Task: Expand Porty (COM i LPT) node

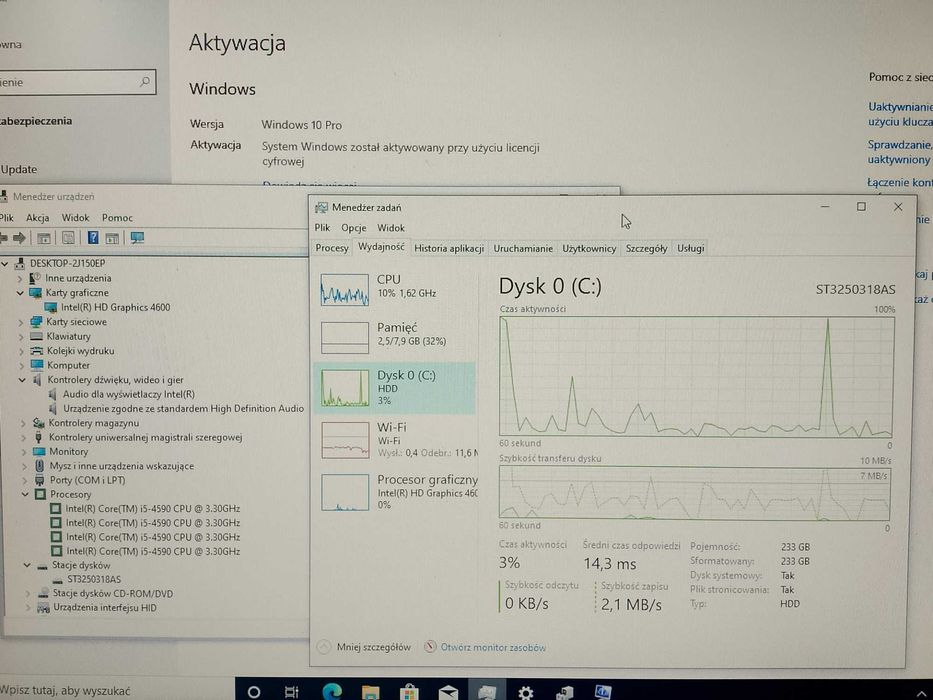Action: [x=24, y=480]
